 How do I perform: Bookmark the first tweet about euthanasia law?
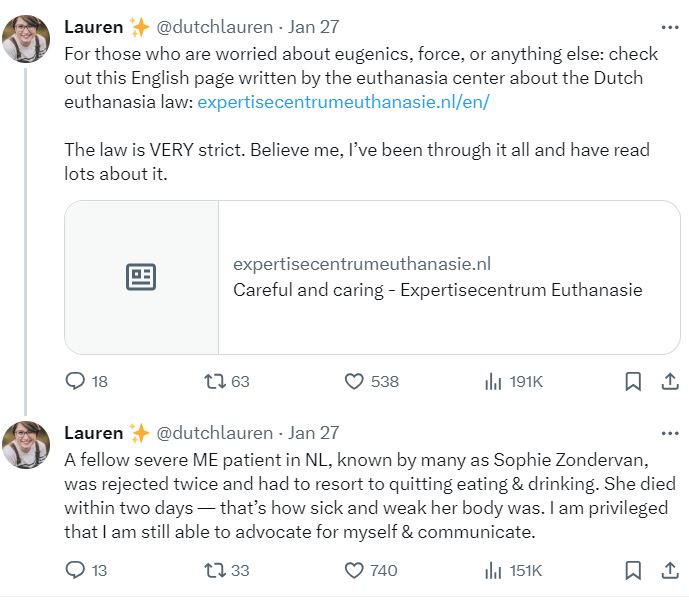coord(633,381)
